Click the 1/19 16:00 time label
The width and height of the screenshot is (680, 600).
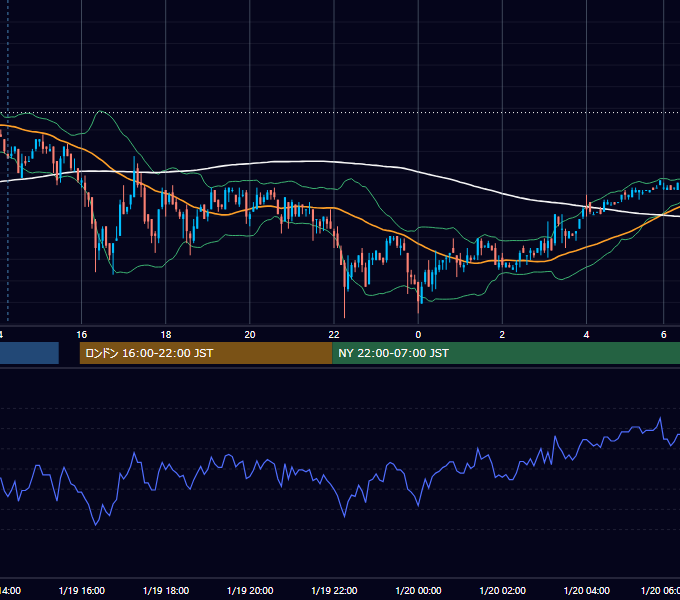[x=82, y=590]
